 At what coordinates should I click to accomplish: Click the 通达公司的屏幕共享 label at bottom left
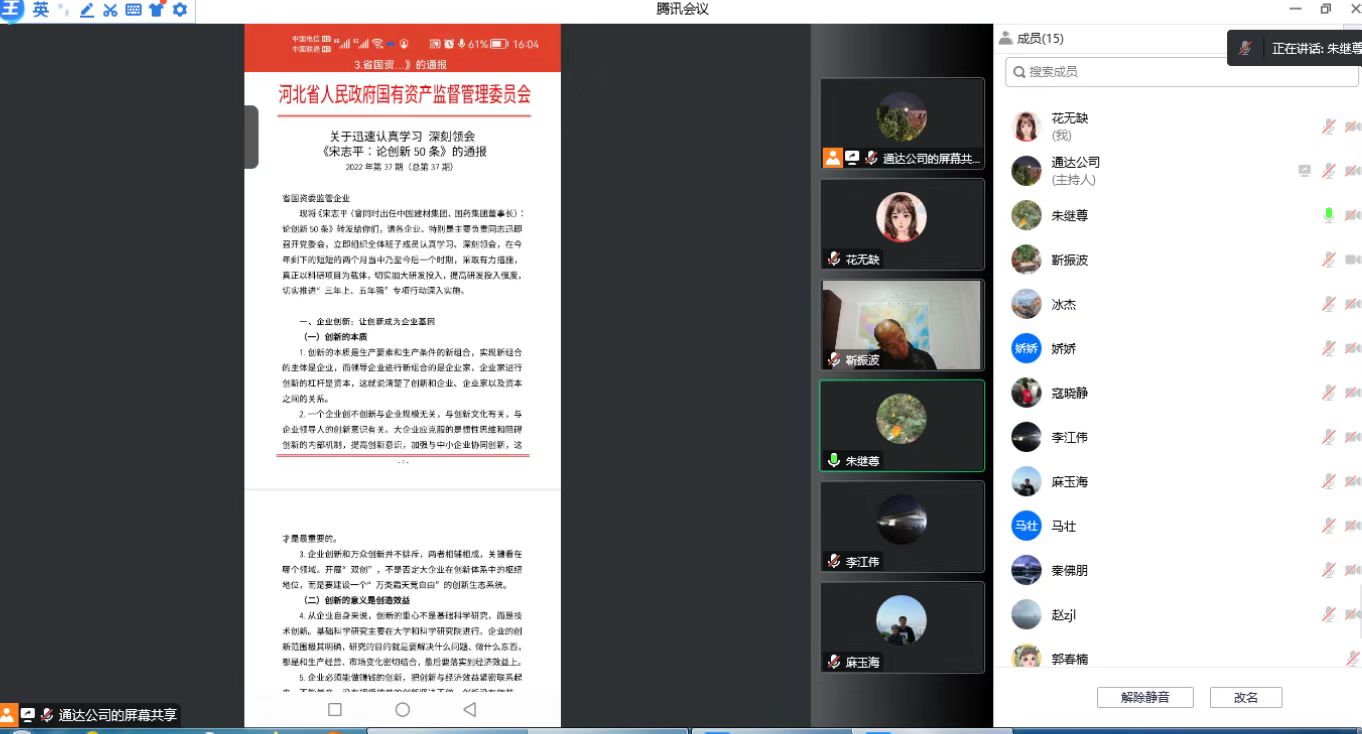(118, 715)
